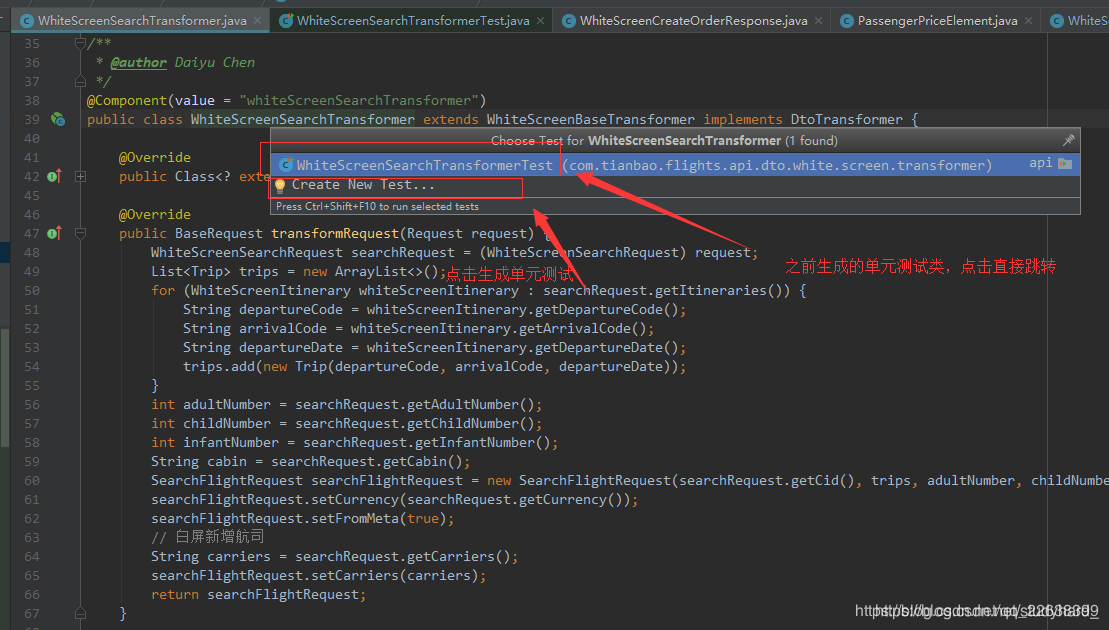Click class icon of WhiteScreenSearchTransformerTest popup entry
This screenshot has height=630, width=1109.
(x=286, y=165)
